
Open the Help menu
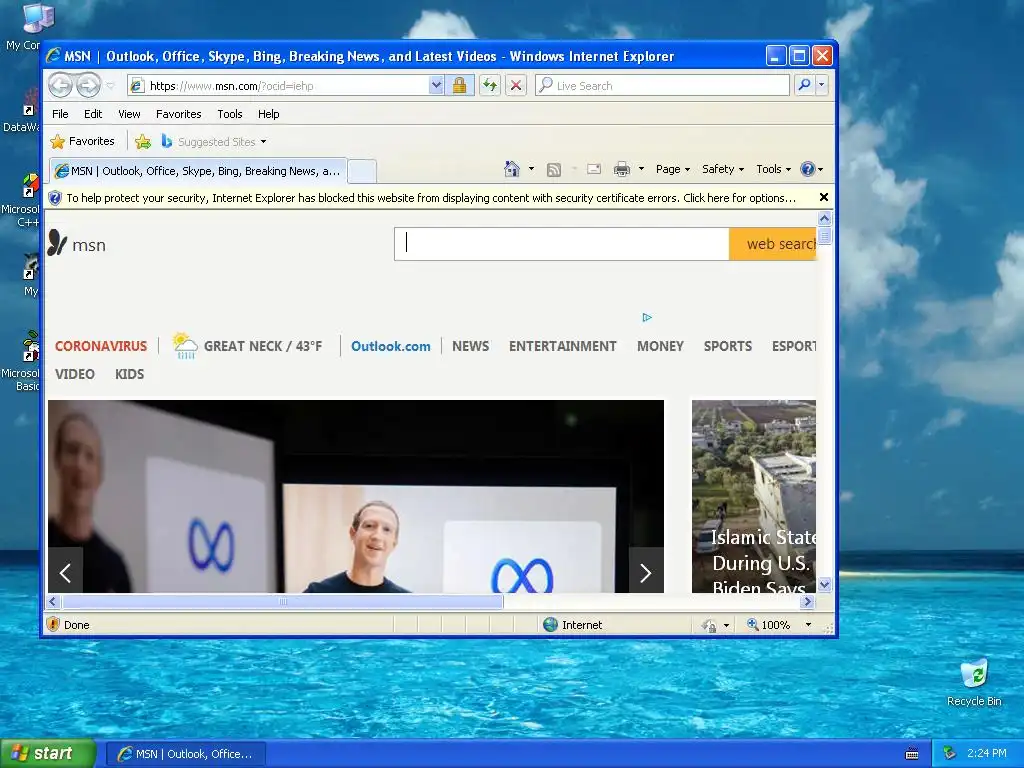pyautogui.click(x=268, y=114)
